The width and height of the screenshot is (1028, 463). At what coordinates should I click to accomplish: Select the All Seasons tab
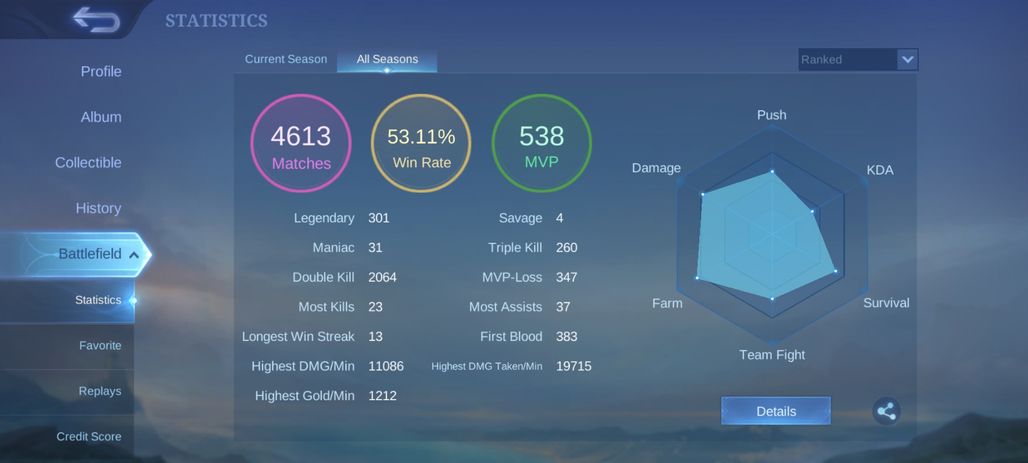(387, 59)
